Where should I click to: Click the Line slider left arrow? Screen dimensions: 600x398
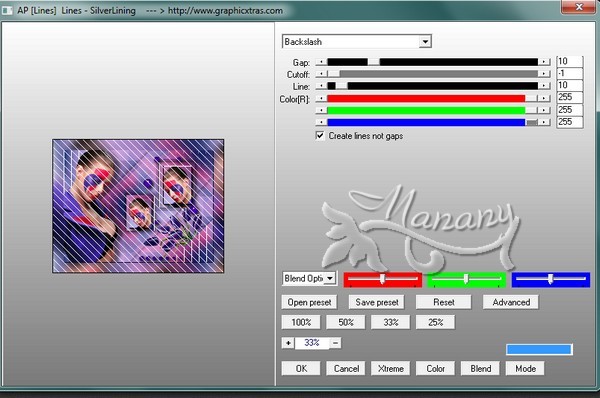click(321, 86)
